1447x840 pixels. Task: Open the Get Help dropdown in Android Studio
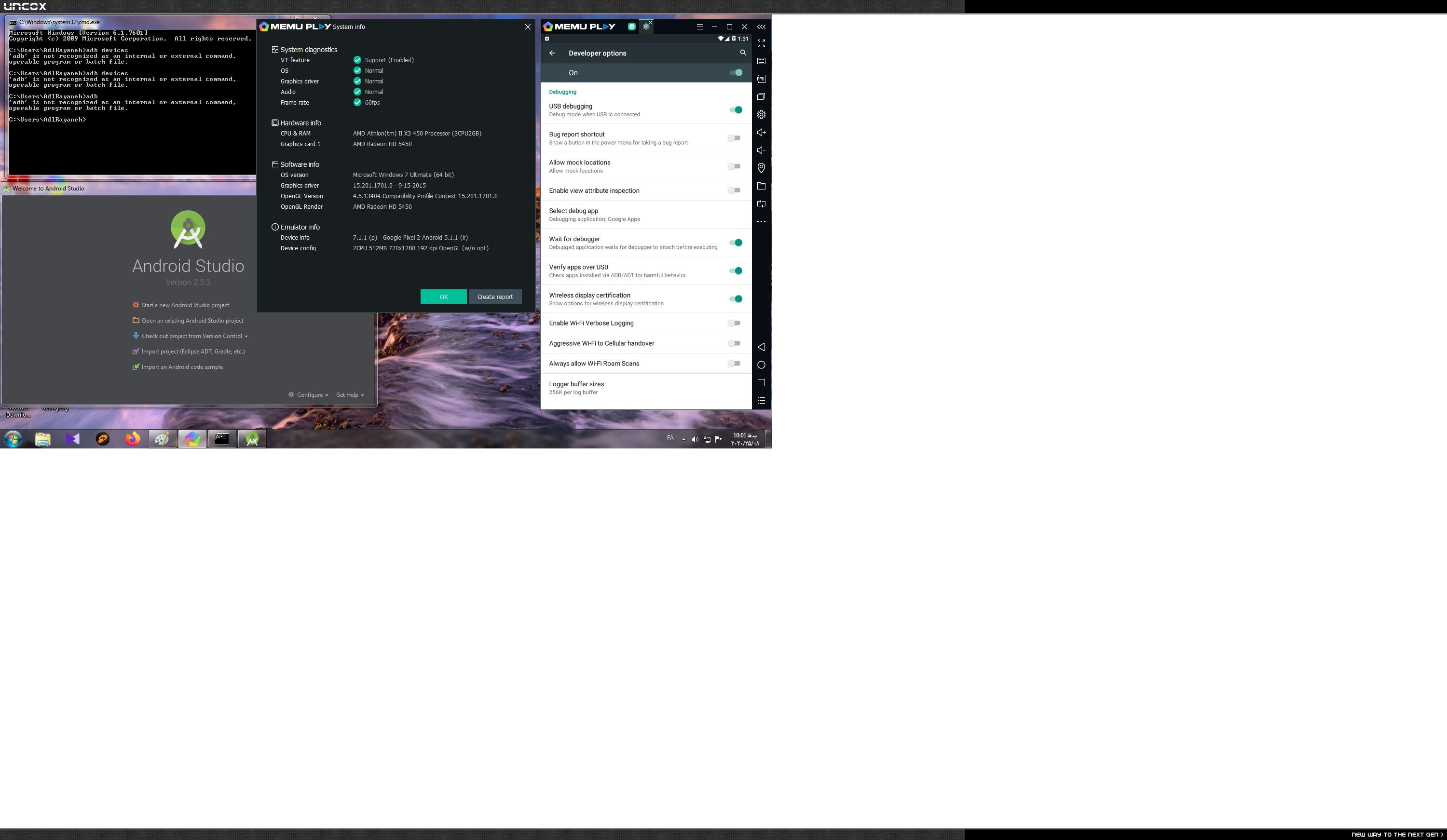350,394
